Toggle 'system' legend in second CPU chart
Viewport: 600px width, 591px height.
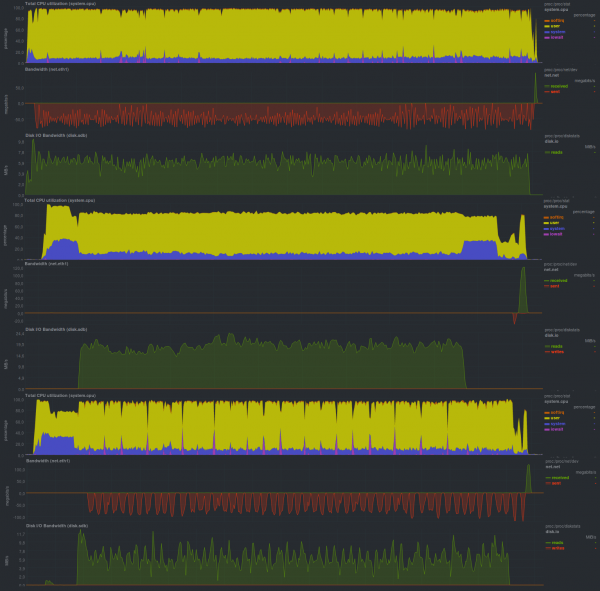coord(555,227)
